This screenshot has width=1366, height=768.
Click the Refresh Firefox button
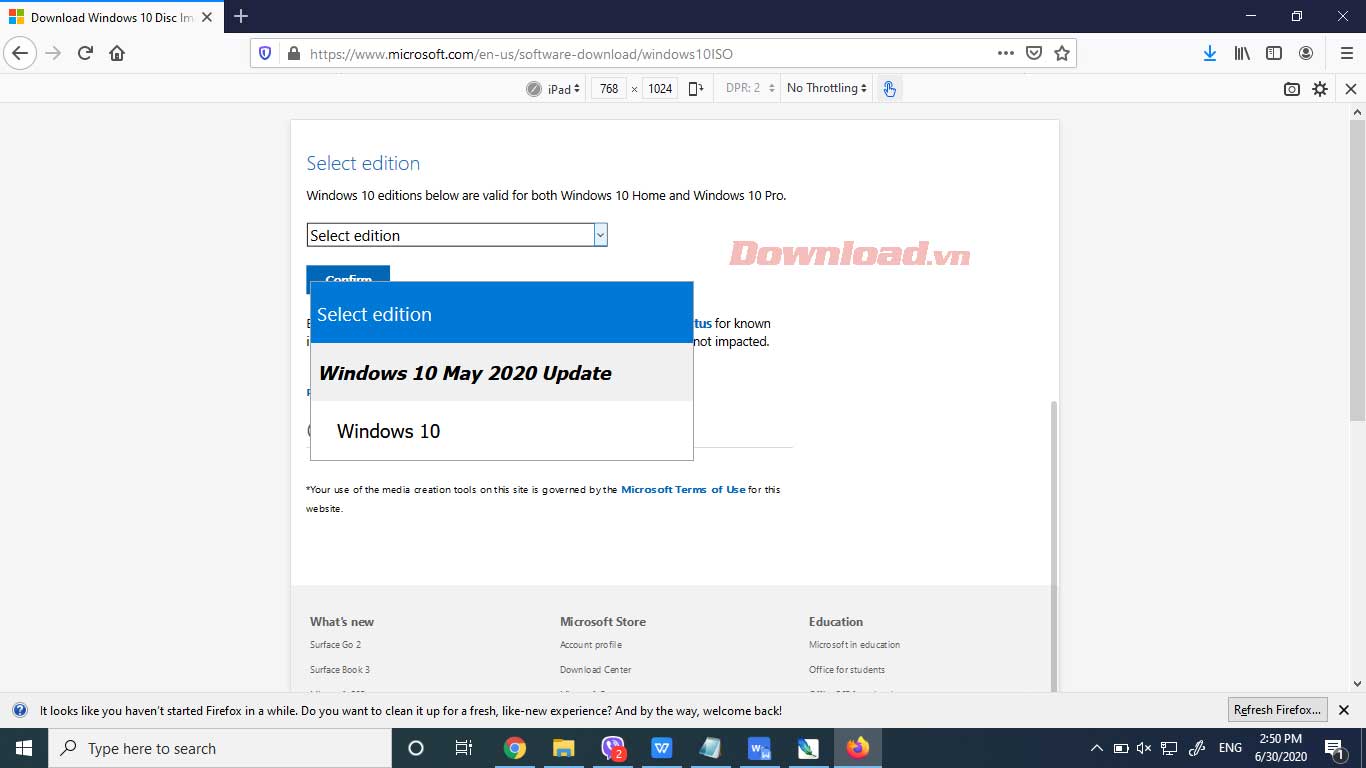[1278, 710]
